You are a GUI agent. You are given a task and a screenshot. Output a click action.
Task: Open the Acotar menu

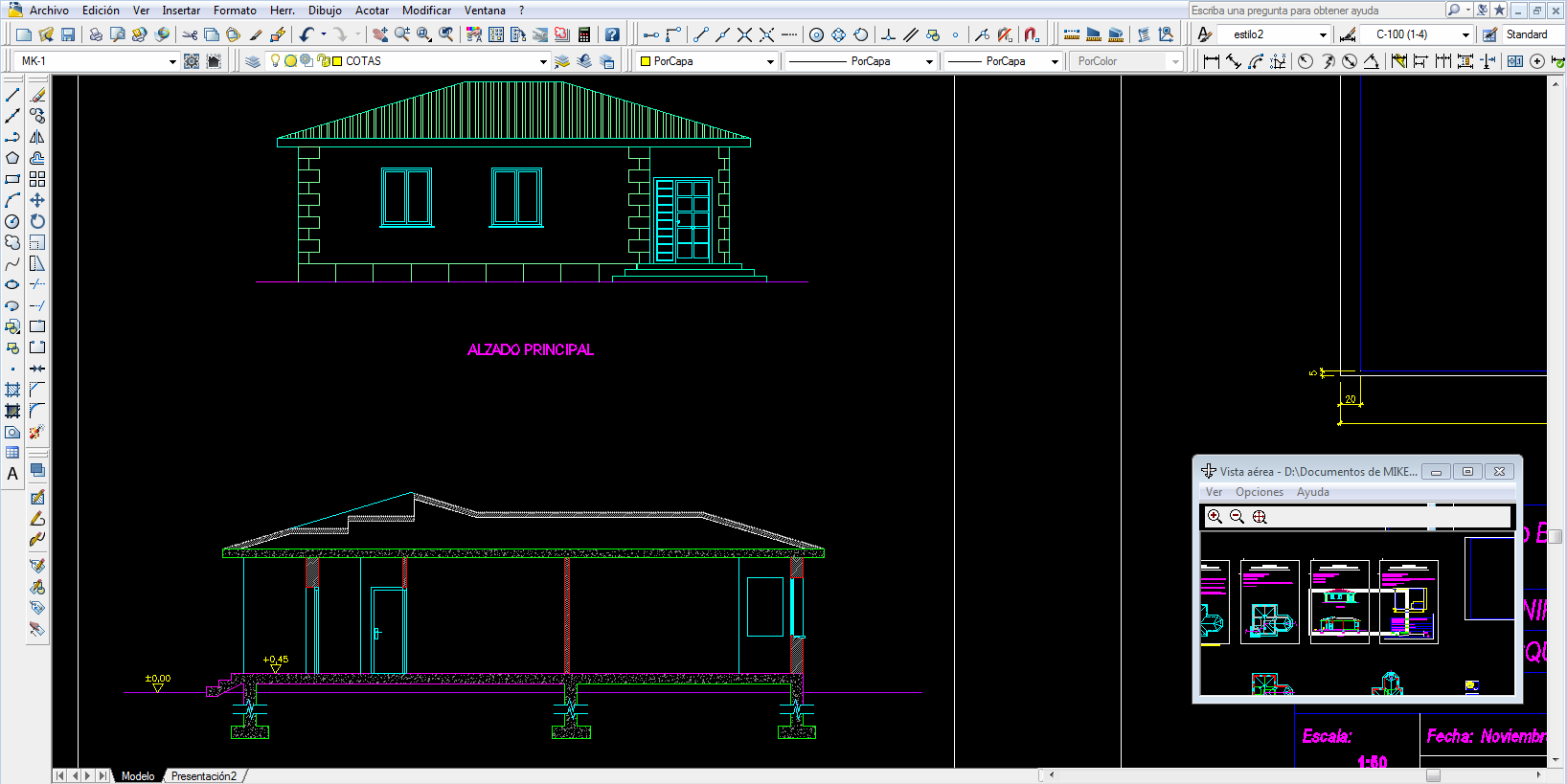(372, 11)
